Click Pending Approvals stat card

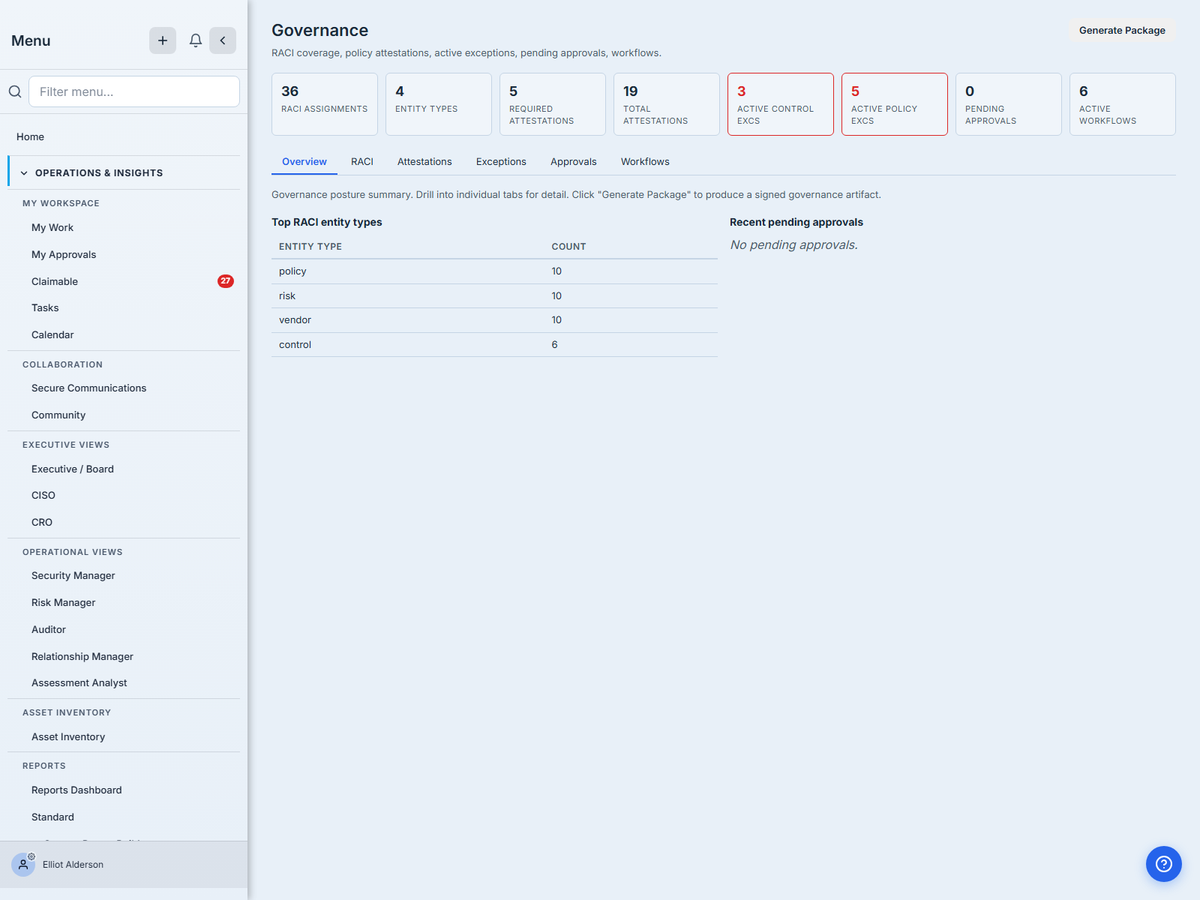click(1009, 104)
